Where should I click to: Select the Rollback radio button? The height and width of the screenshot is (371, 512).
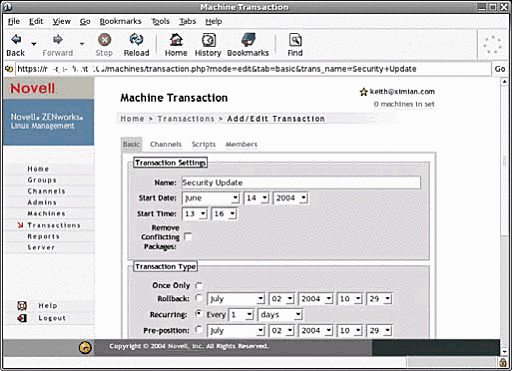pyautogui.click(x=199, y=298)
